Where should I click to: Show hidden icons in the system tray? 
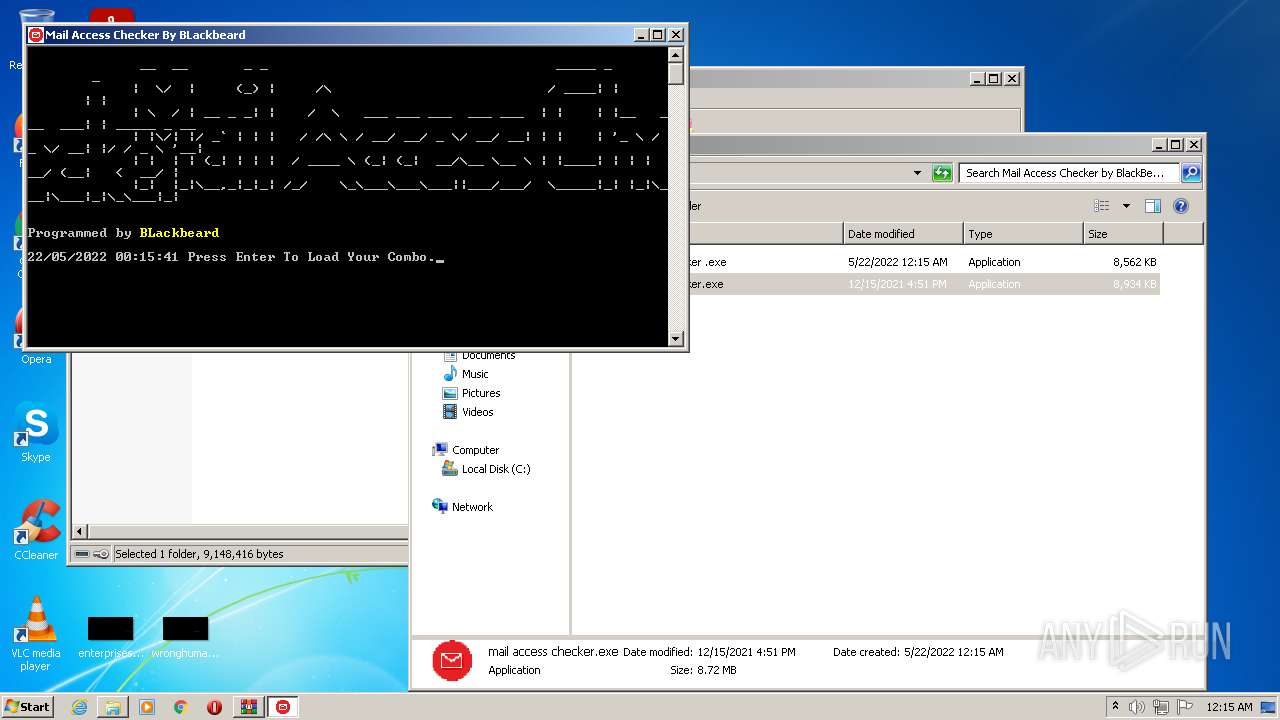pyautogui.click(x=1115, y=707)
